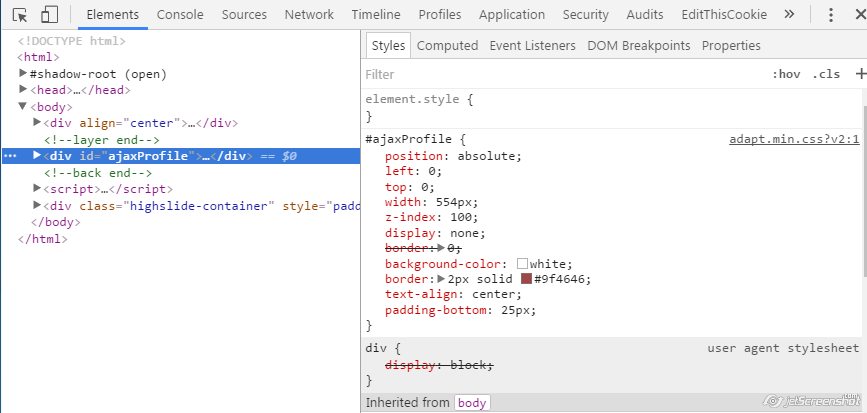Toggle the :hov element state button
The width and height of the screenshot is (867, 413).
(786, 74)
